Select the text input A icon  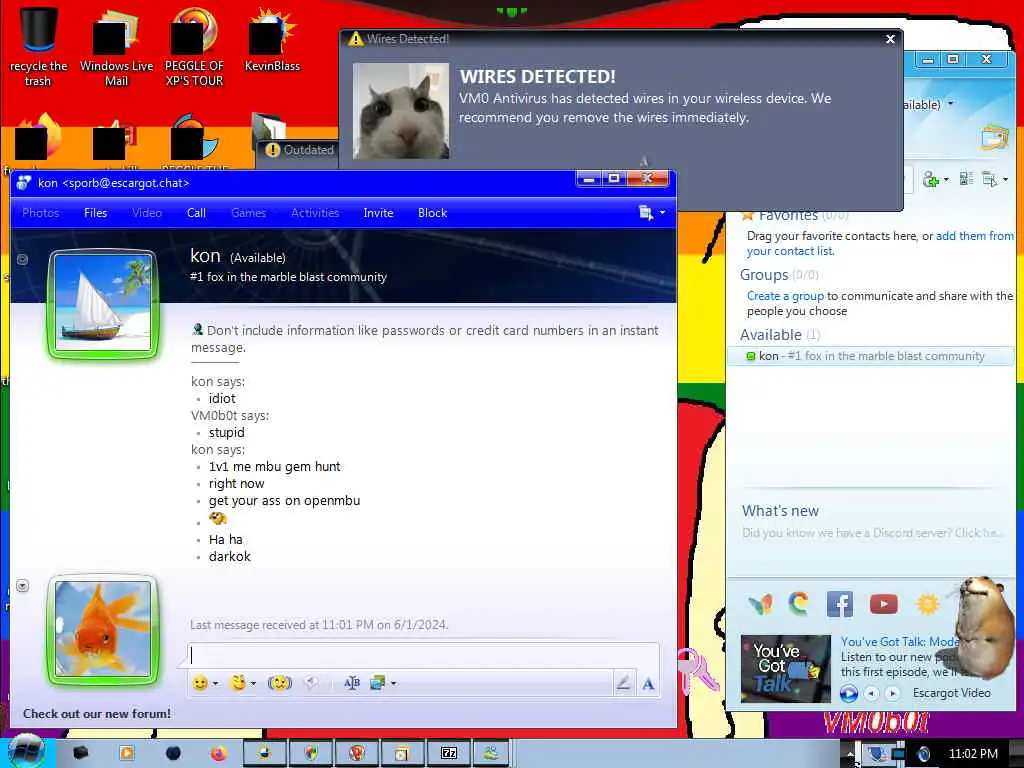point(648,684)
